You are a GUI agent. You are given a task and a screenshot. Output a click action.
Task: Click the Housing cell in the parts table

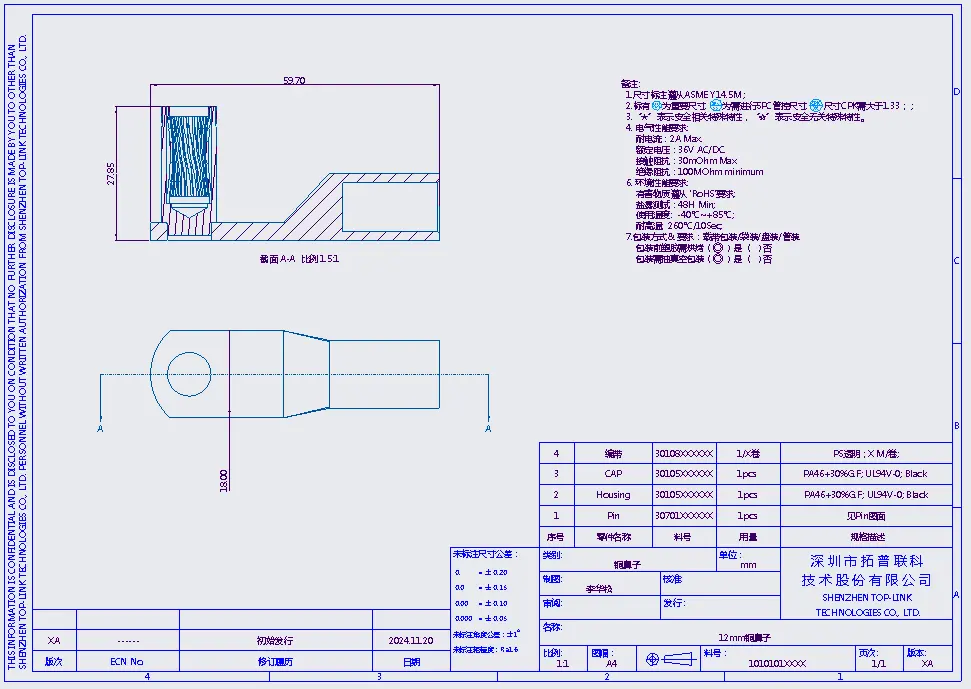coord(613,495)
